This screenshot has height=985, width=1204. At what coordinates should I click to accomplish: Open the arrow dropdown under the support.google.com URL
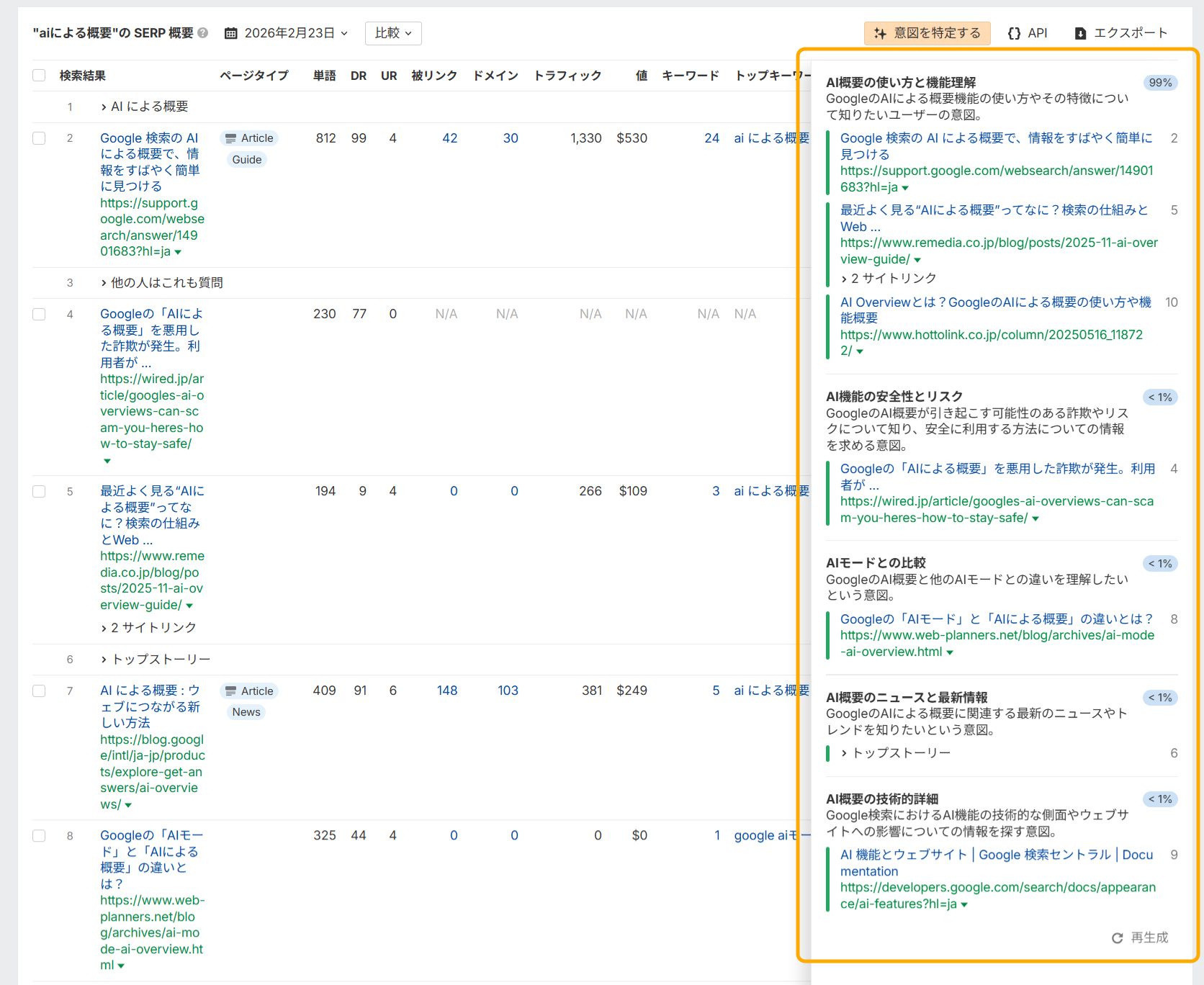tap(179, 252)
